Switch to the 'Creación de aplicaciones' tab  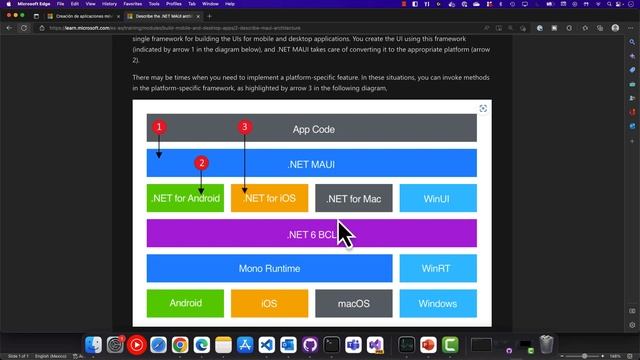point(84,16)
